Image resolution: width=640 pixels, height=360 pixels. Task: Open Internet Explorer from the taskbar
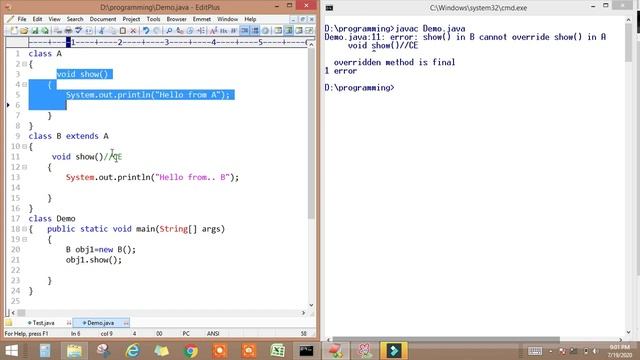click(x=133, y=351)
